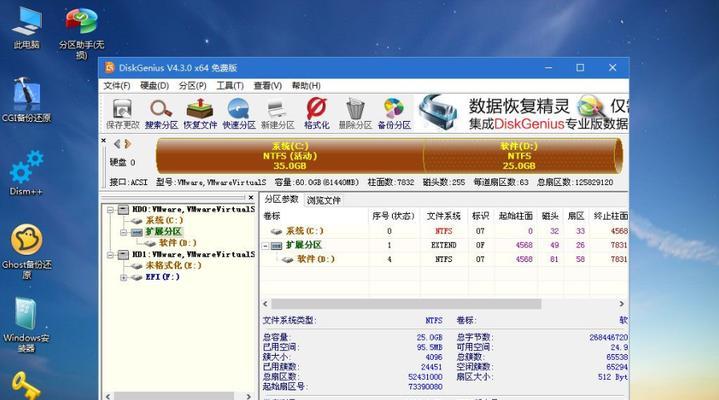Open the 搜索分区 search partition tool

161,114
